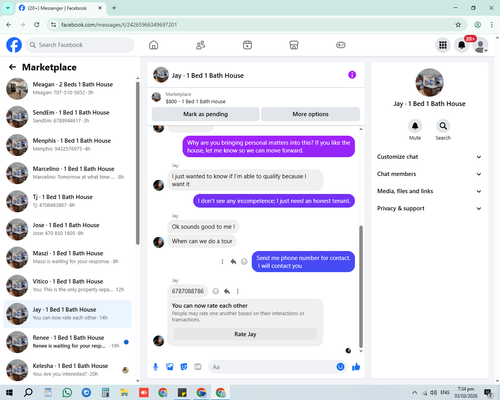This screenshot has height=400, width=500.
Task: Click the Aa message input field
Action: 272,367
